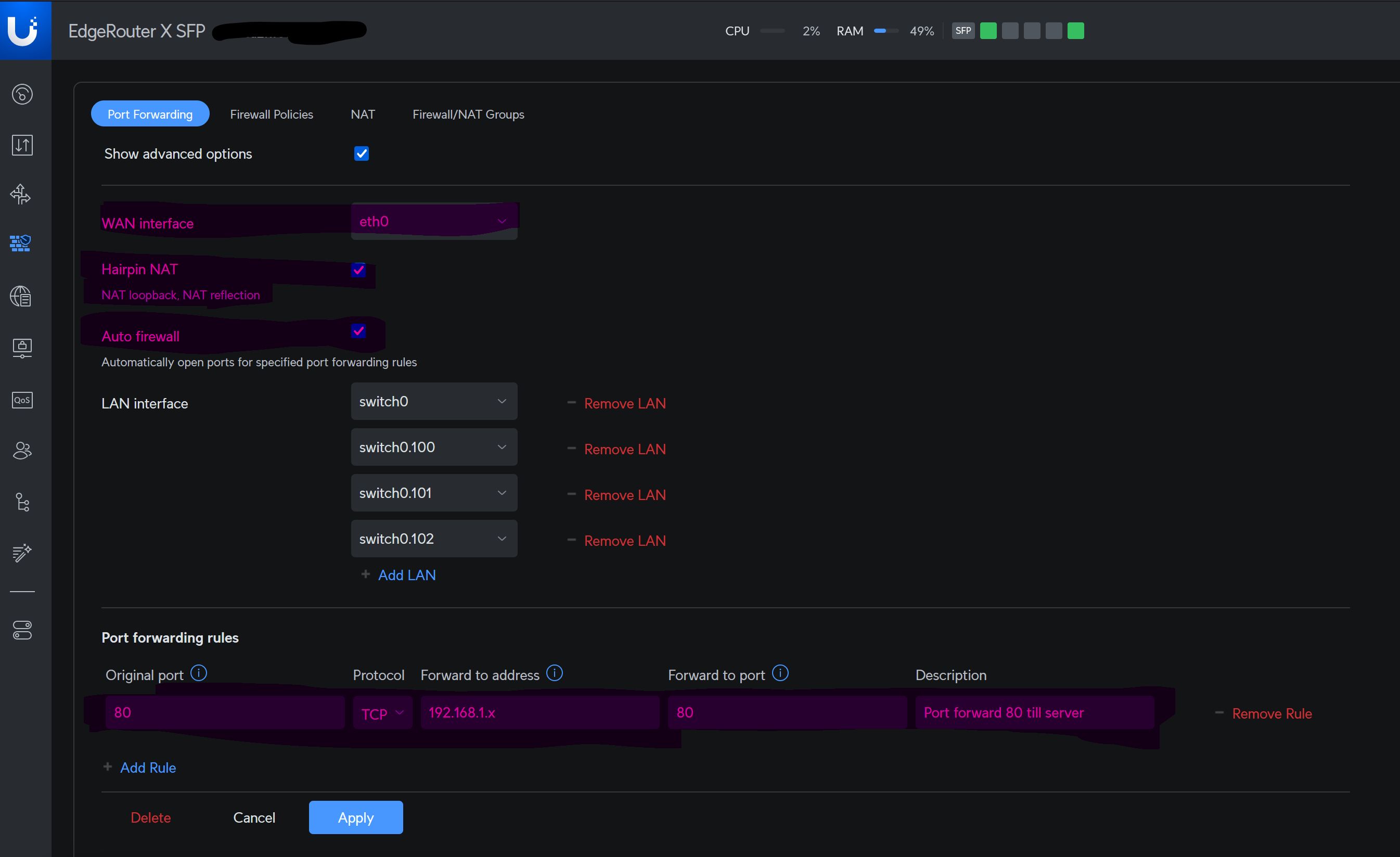Click the Apply button
The height and width of the screenshot is (857, 1400).
pos(356,817)
